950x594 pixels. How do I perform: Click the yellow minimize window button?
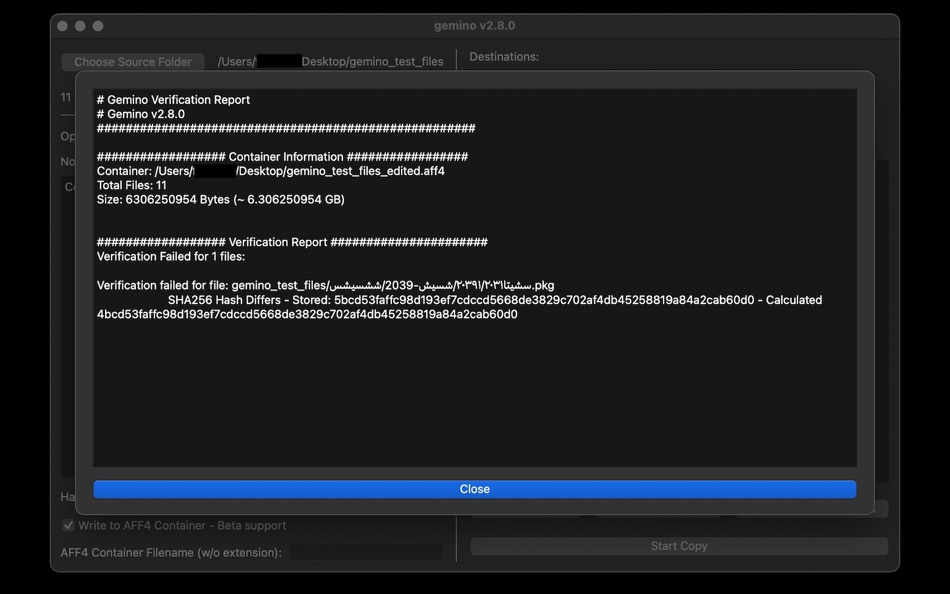pos(80,26)
